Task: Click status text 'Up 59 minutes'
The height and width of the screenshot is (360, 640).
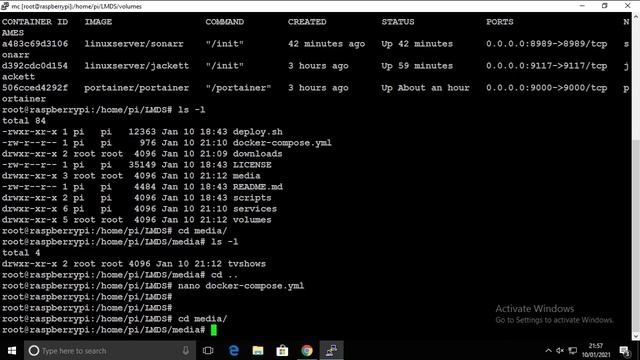Action: tap(417, 66)
